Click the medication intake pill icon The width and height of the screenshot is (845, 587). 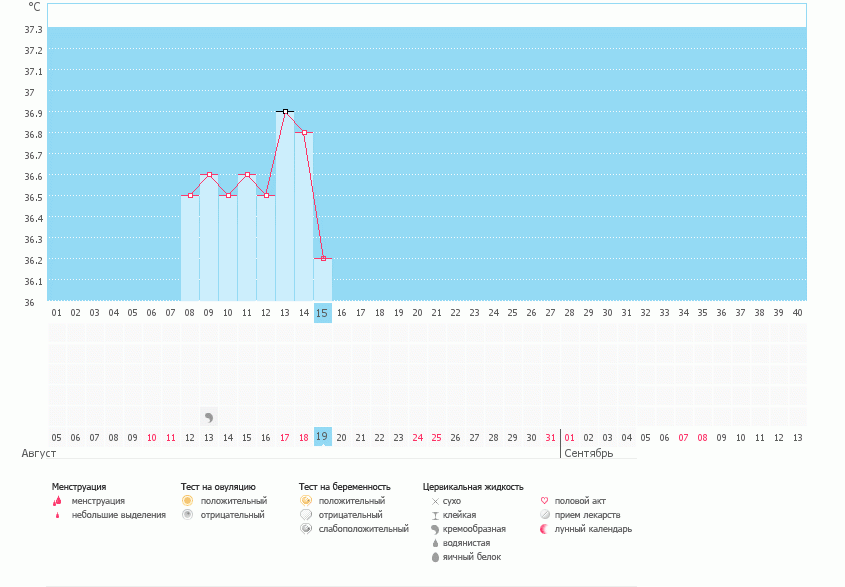coord(544,515)
